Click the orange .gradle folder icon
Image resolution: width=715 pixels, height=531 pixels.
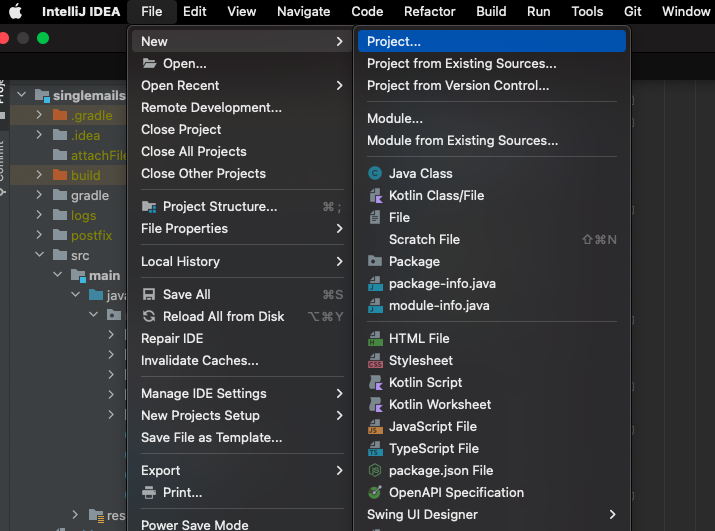(x=60, y=115)
